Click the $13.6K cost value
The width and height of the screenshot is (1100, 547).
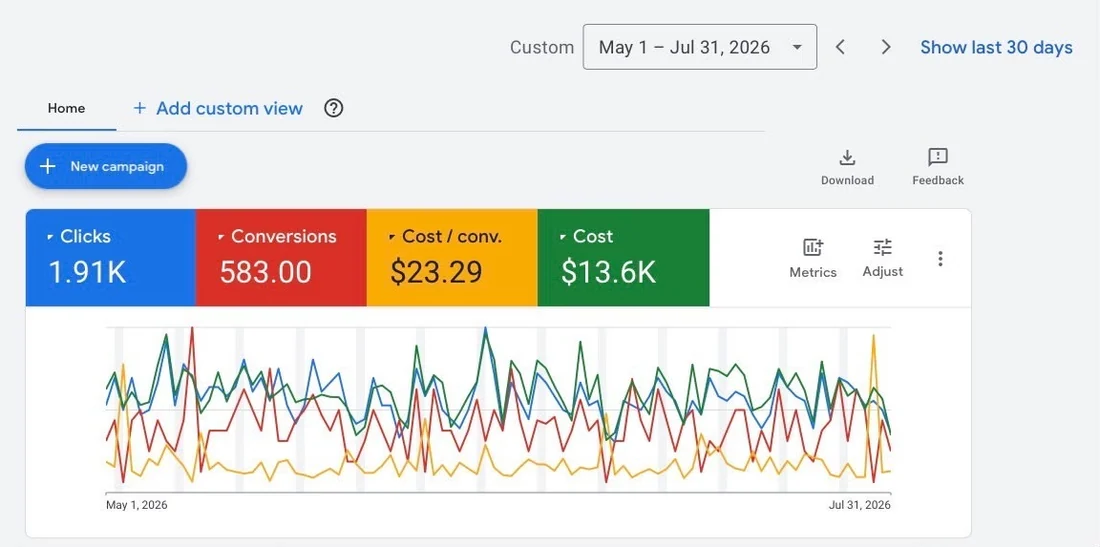pyautogui.click(x=609, y=272)
